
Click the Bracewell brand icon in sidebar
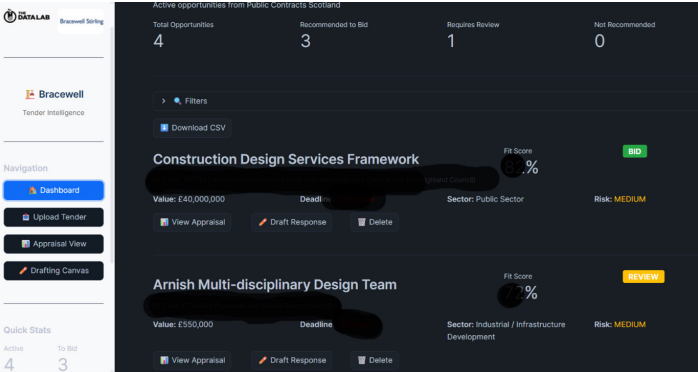(30, 94)
